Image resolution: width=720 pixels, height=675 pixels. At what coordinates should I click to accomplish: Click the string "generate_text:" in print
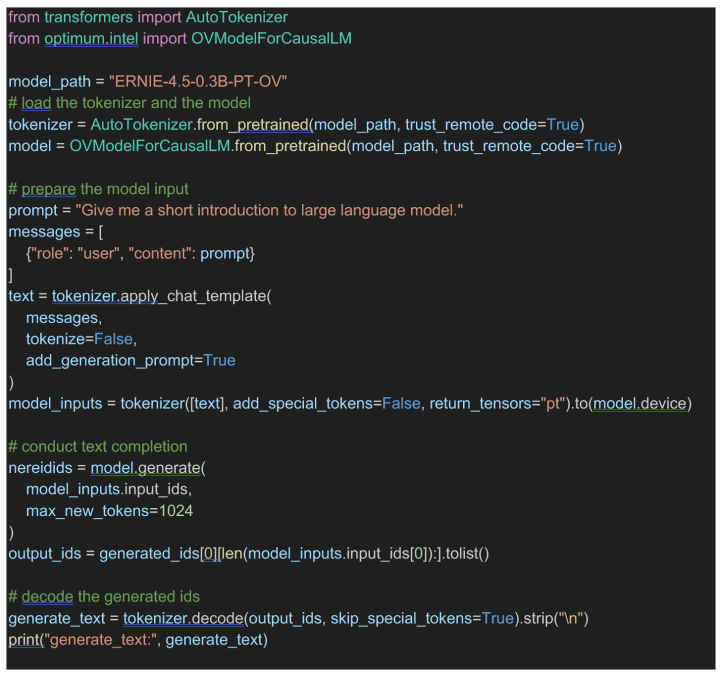tap(101, 640)
